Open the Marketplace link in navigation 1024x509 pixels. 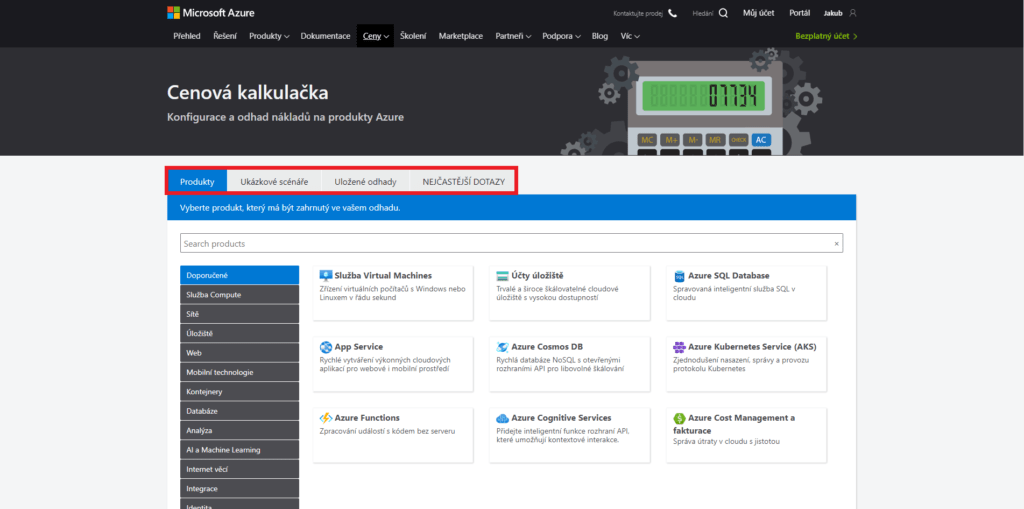point(460,36)
